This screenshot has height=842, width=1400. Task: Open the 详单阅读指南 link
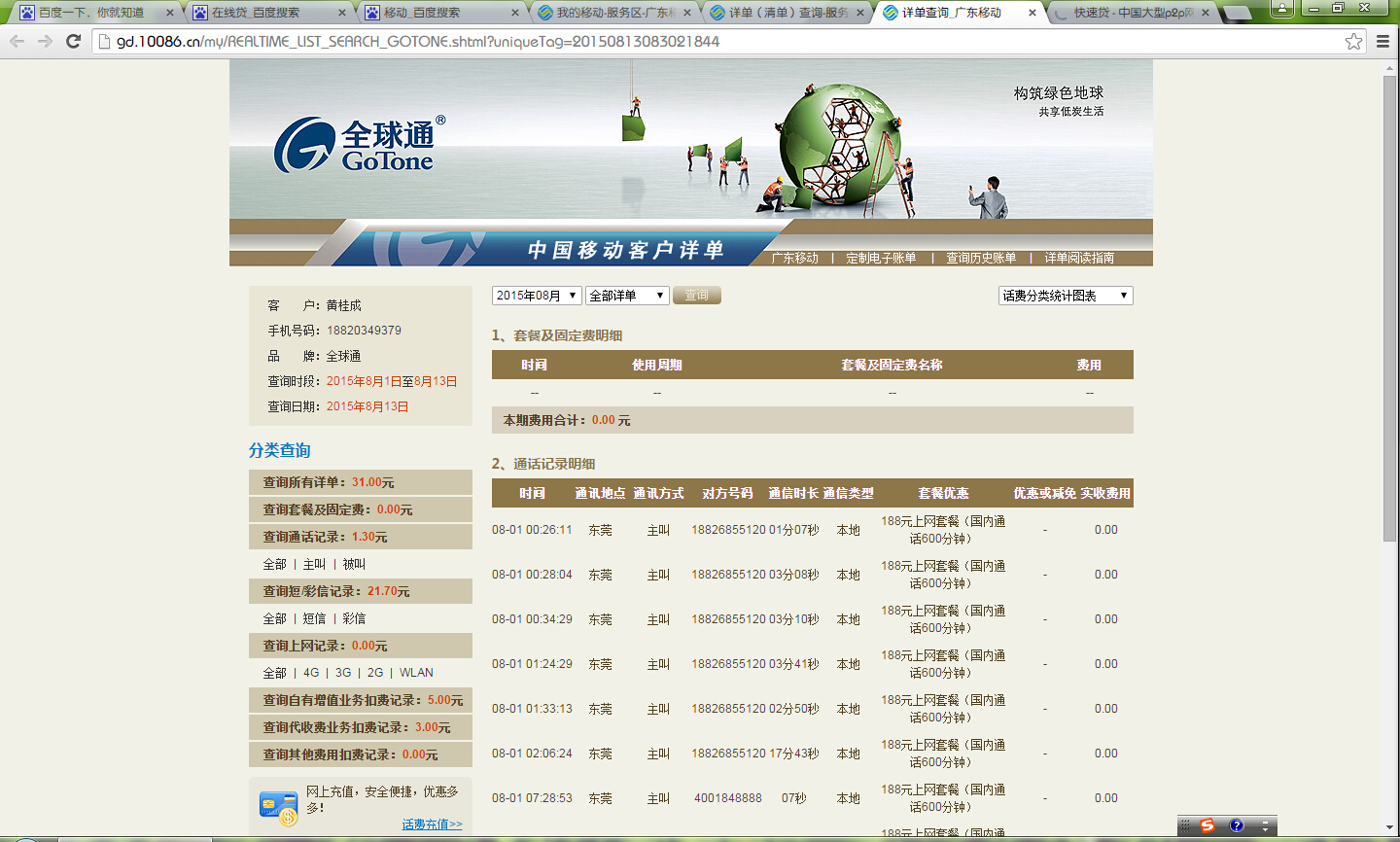[1079, 258]
